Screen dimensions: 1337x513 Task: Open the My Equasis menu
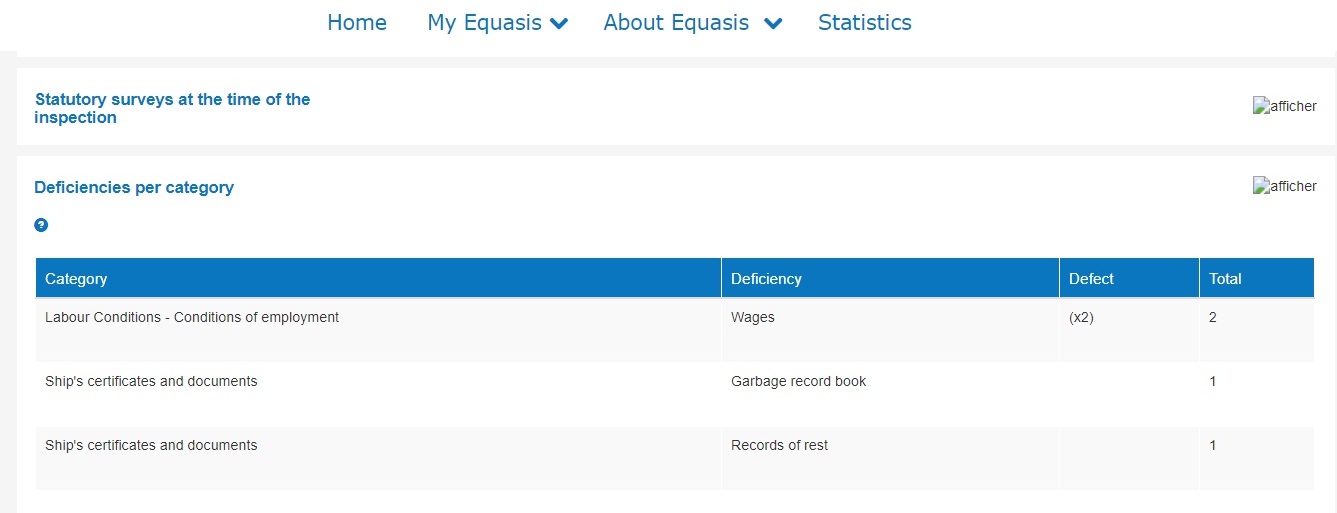click(484, 22)
